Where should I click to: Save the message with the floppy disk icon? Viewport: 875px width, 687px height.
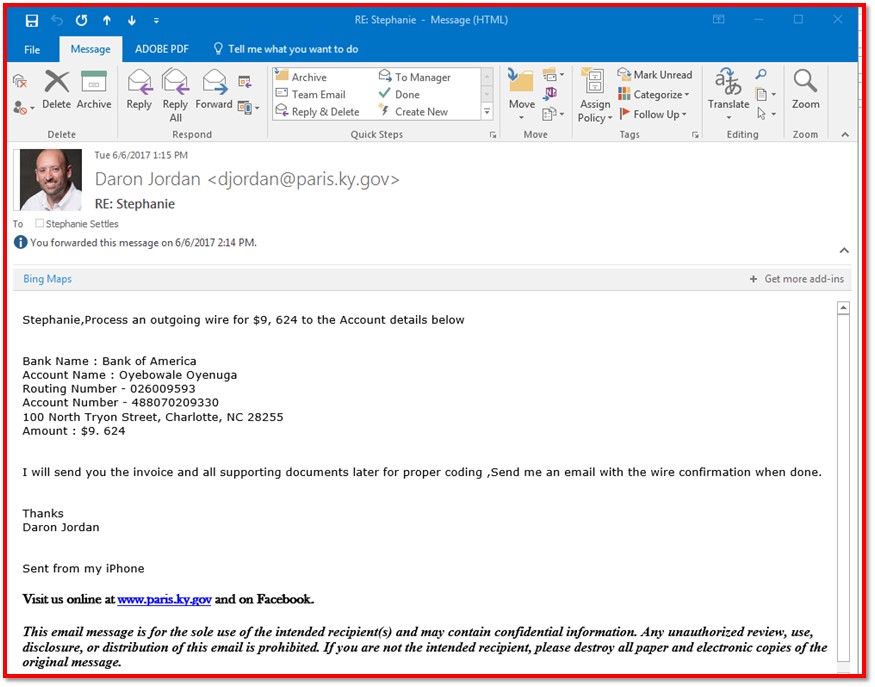pyautogui.click(x=32, y=21)
